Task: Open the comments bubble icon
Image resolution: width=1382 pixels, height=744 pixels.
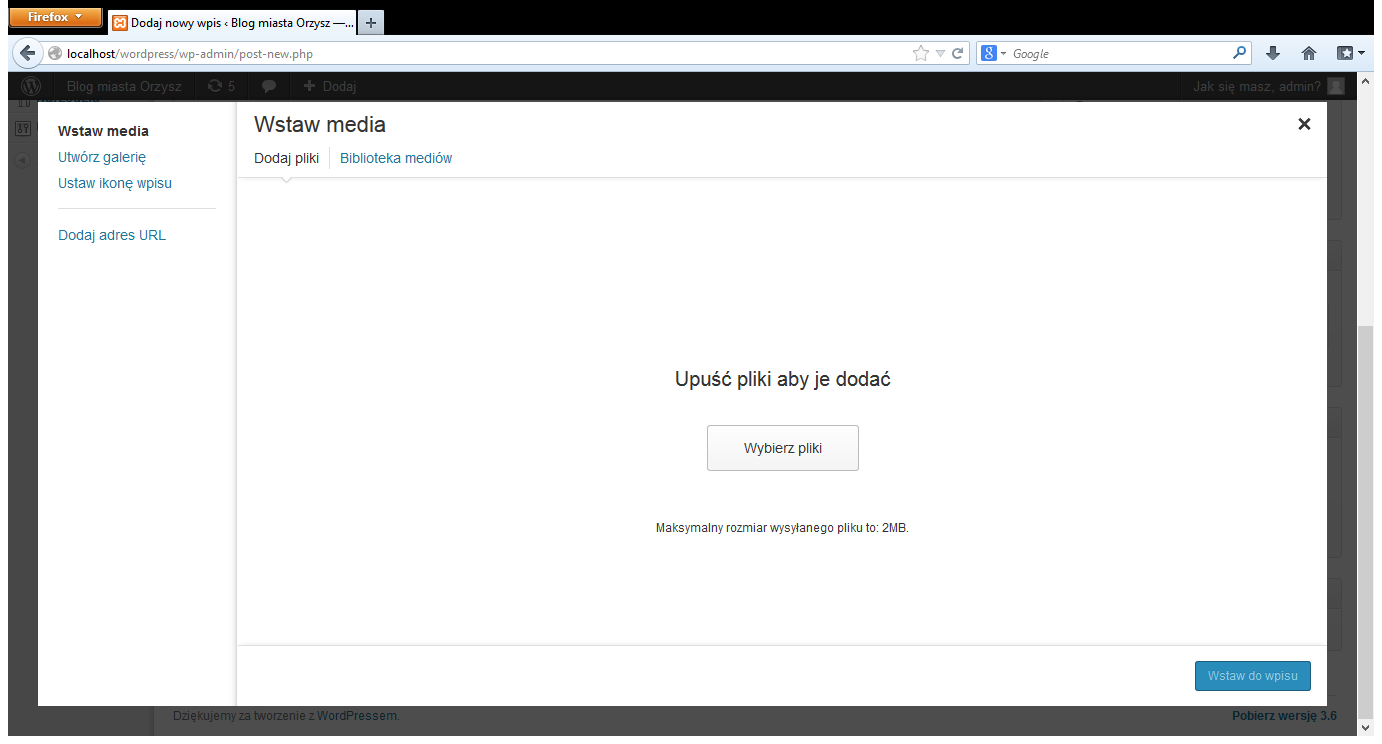Action: (269, 86)
